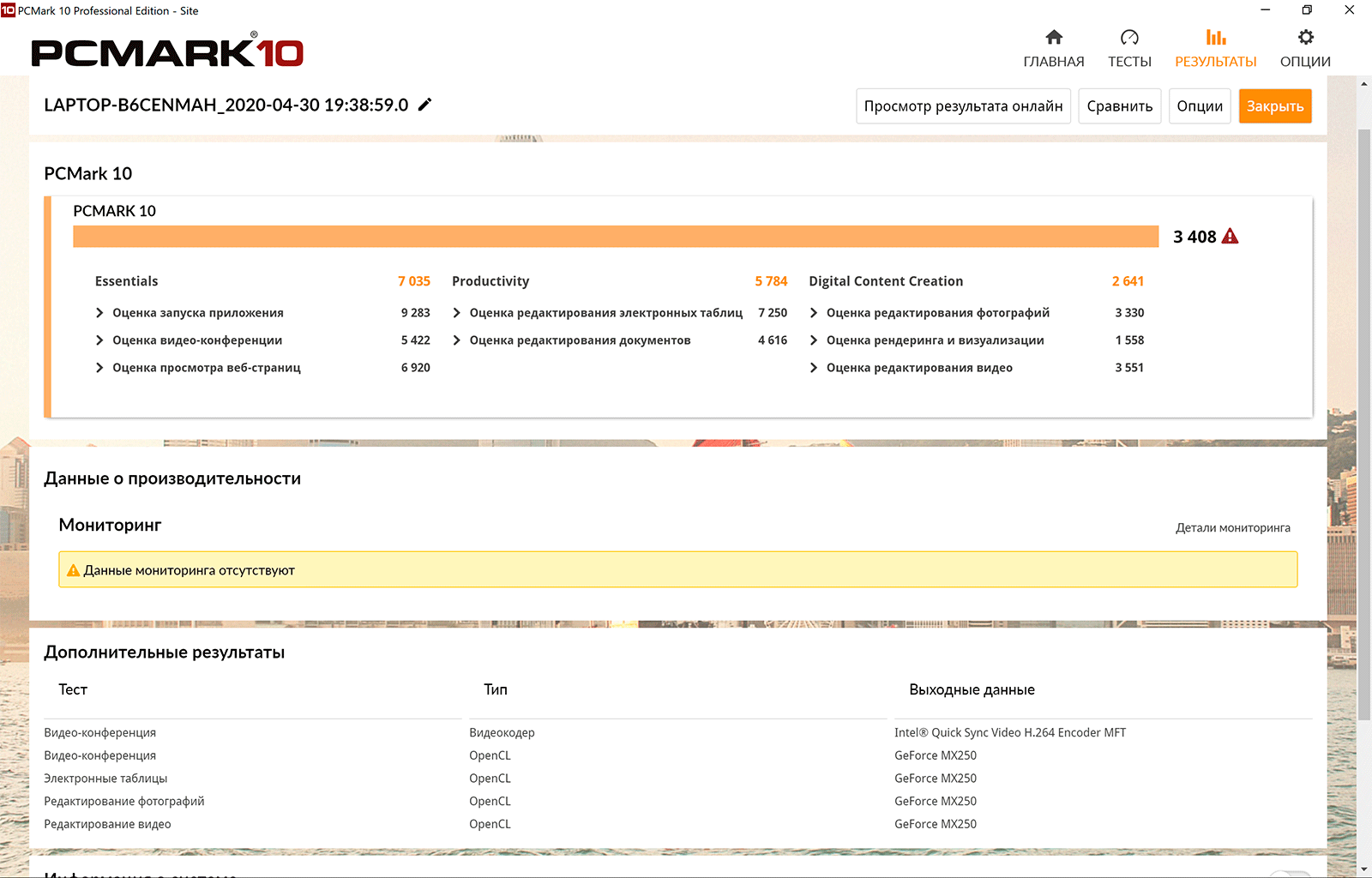Click the Productivity score 5 784
1372x878 pixels.
click(x=771, y=281)
